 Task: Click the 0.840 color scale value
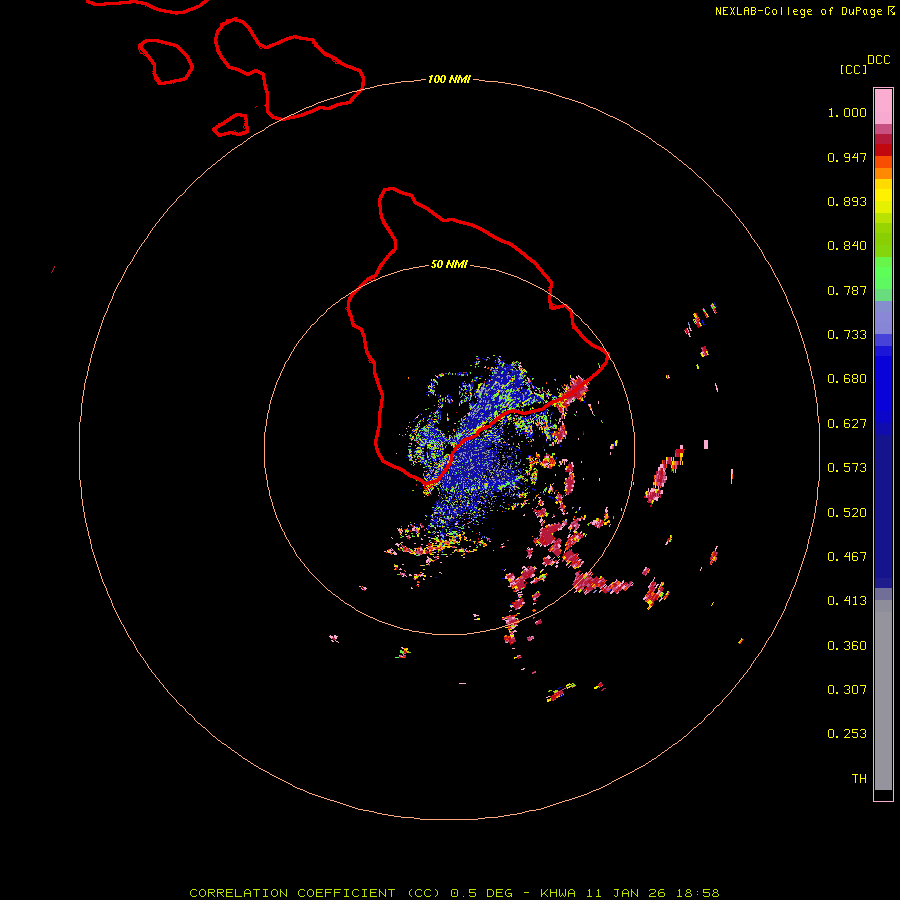pyautogui.click(x=847, y=246)
